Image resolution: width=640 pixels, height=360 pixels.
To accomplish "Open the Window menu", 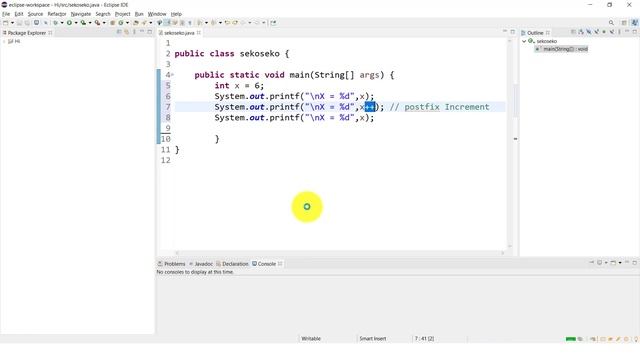I will pos(157,14).
